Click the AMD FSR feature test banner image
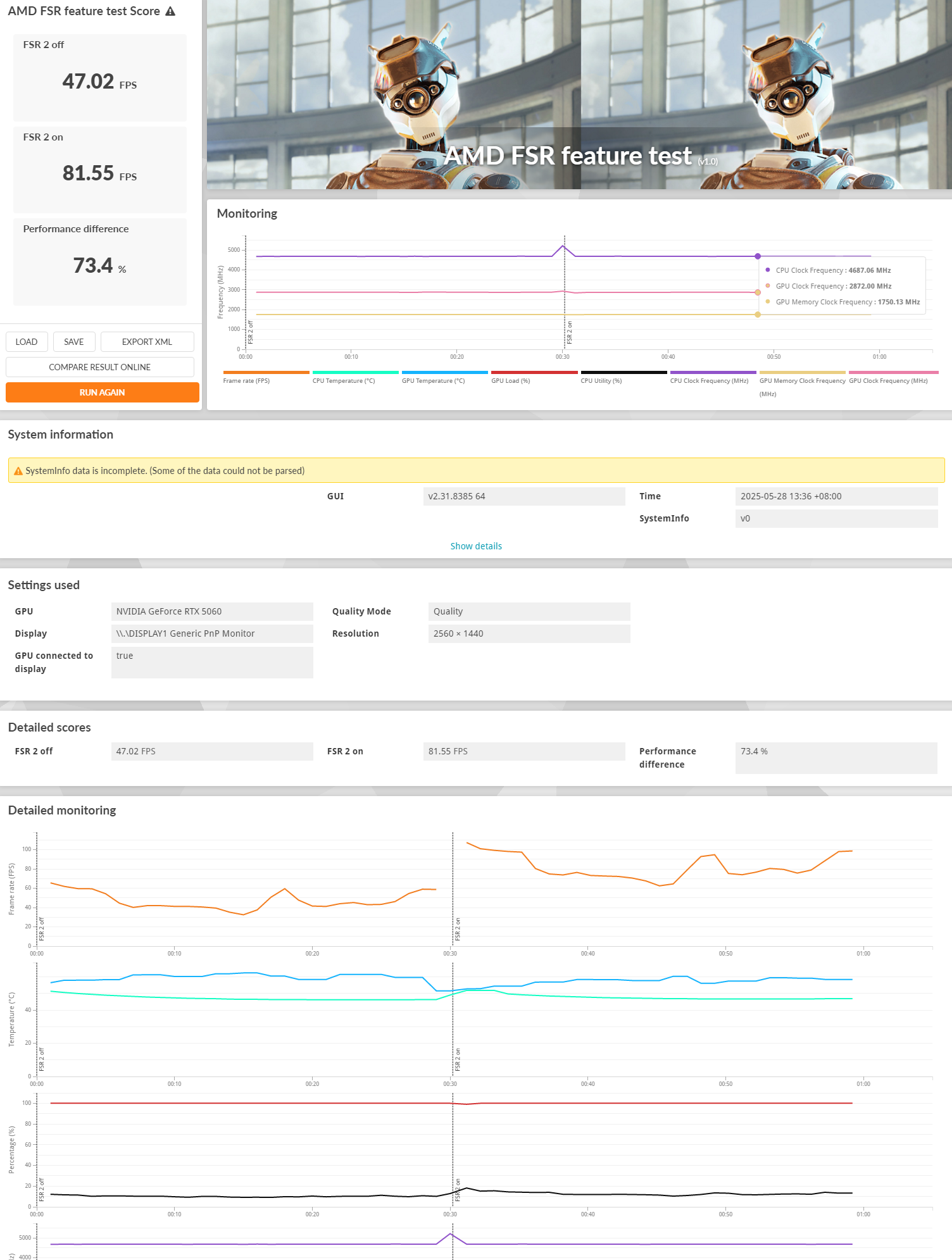Screen dimensions: 952x1260 coord(579,94)
